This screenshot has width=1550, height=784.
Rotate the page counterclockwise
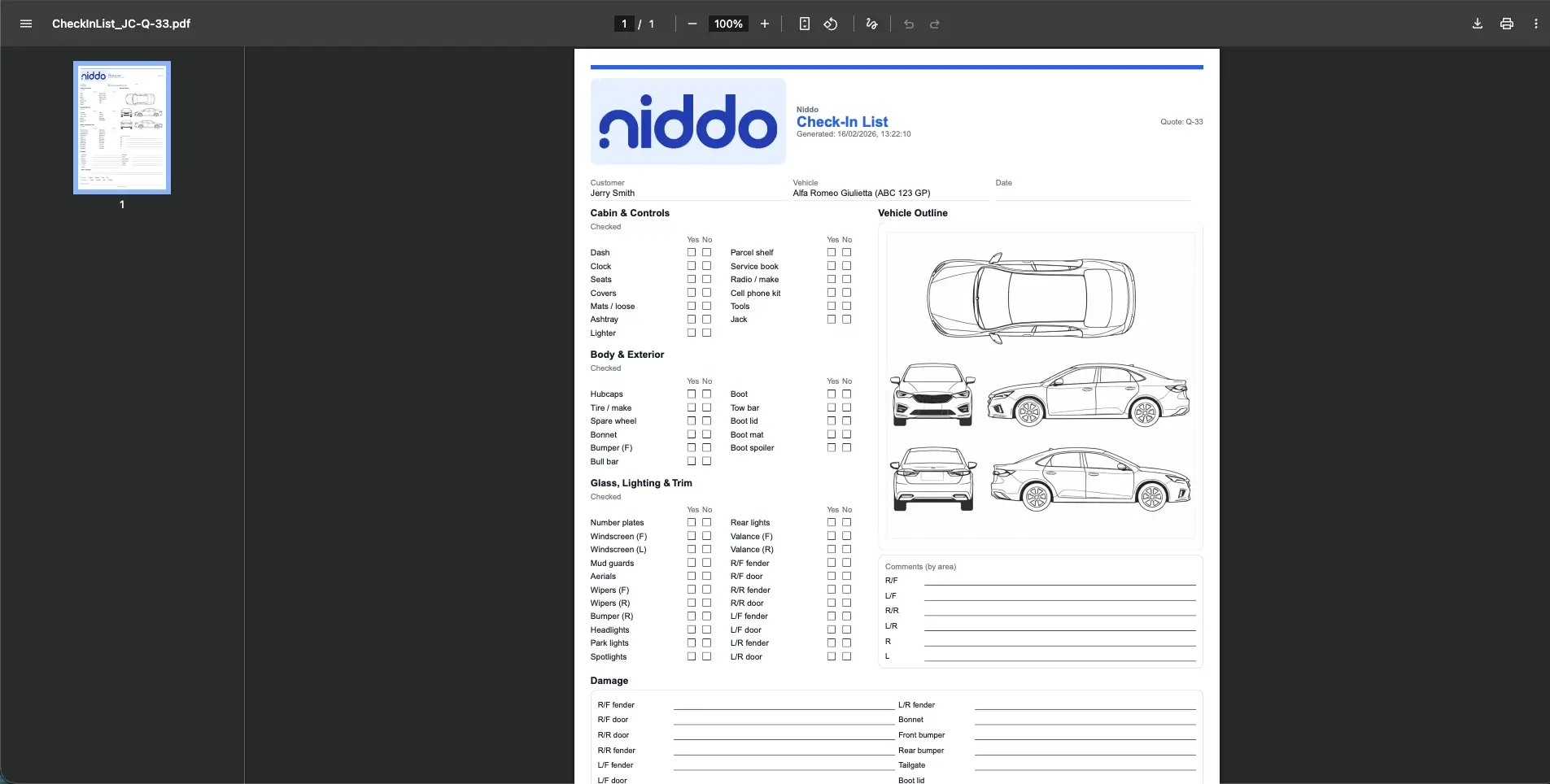coord(830,24)
